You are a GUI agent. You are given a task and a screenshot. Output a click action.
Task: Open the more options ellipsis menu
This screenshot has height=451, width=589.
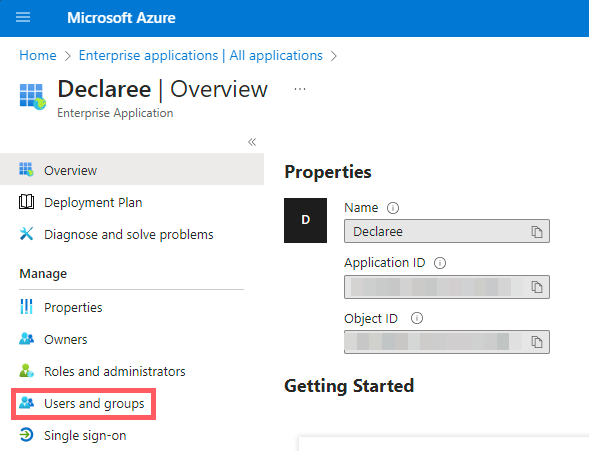click(300, 89)
